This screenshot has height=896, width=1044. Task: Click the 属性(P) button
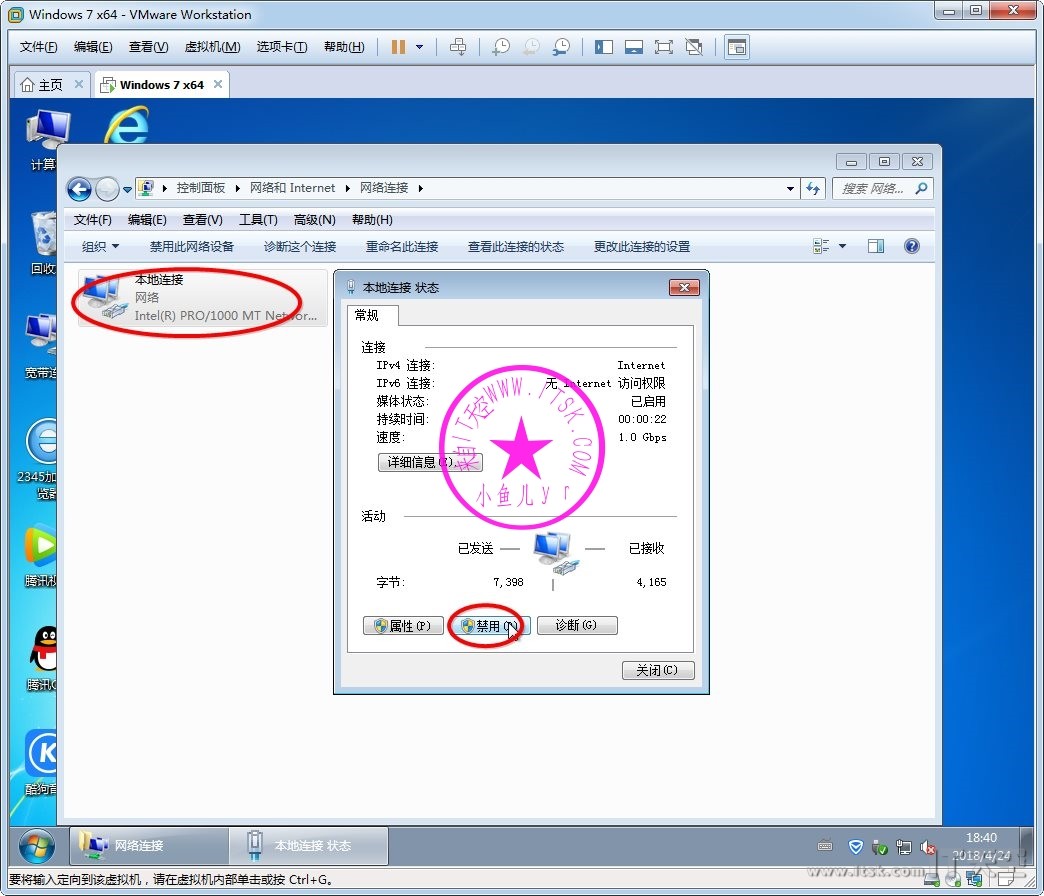[403, 625]
